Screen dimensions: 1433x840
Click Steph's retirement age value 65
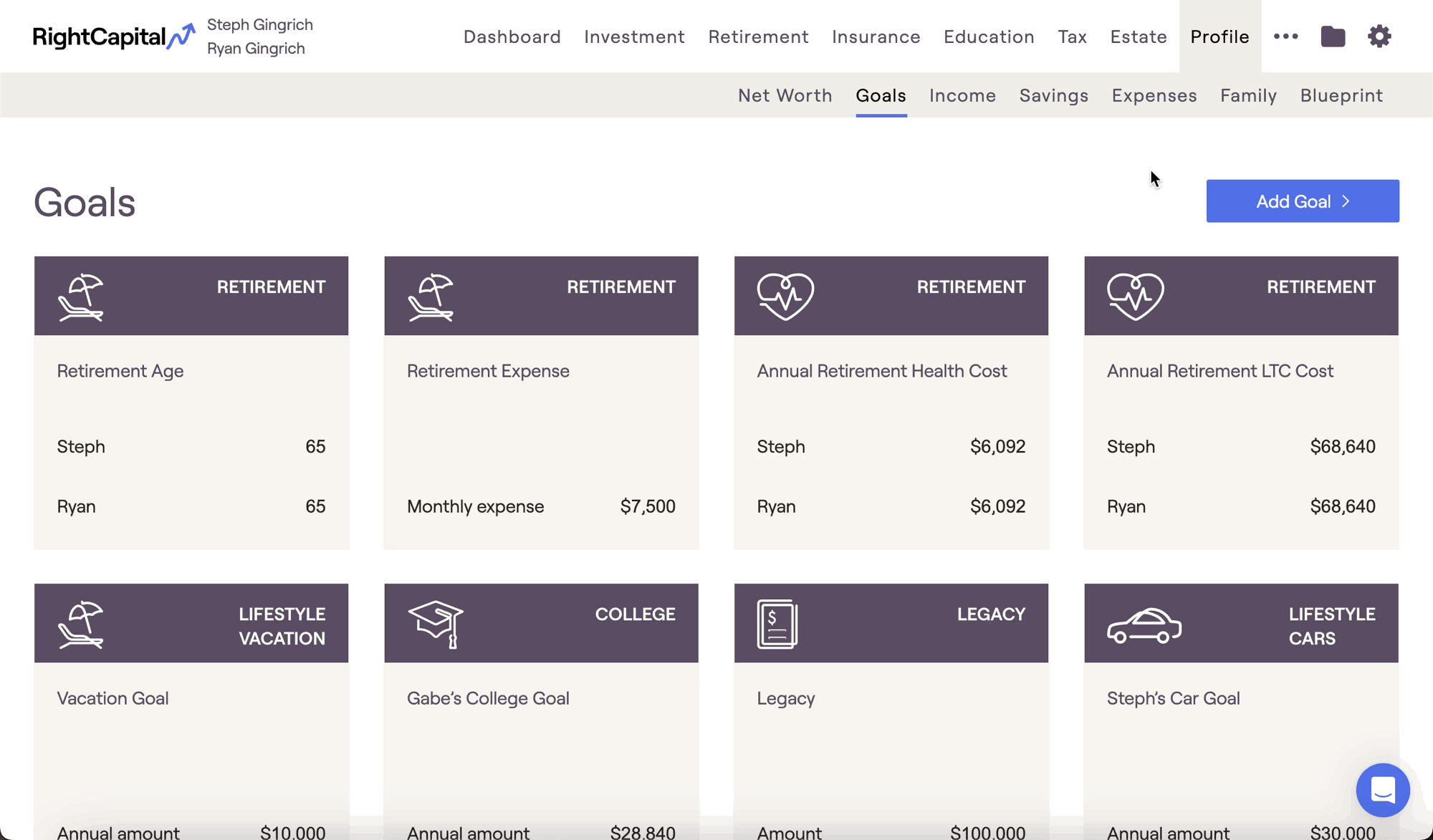(315, 447)
